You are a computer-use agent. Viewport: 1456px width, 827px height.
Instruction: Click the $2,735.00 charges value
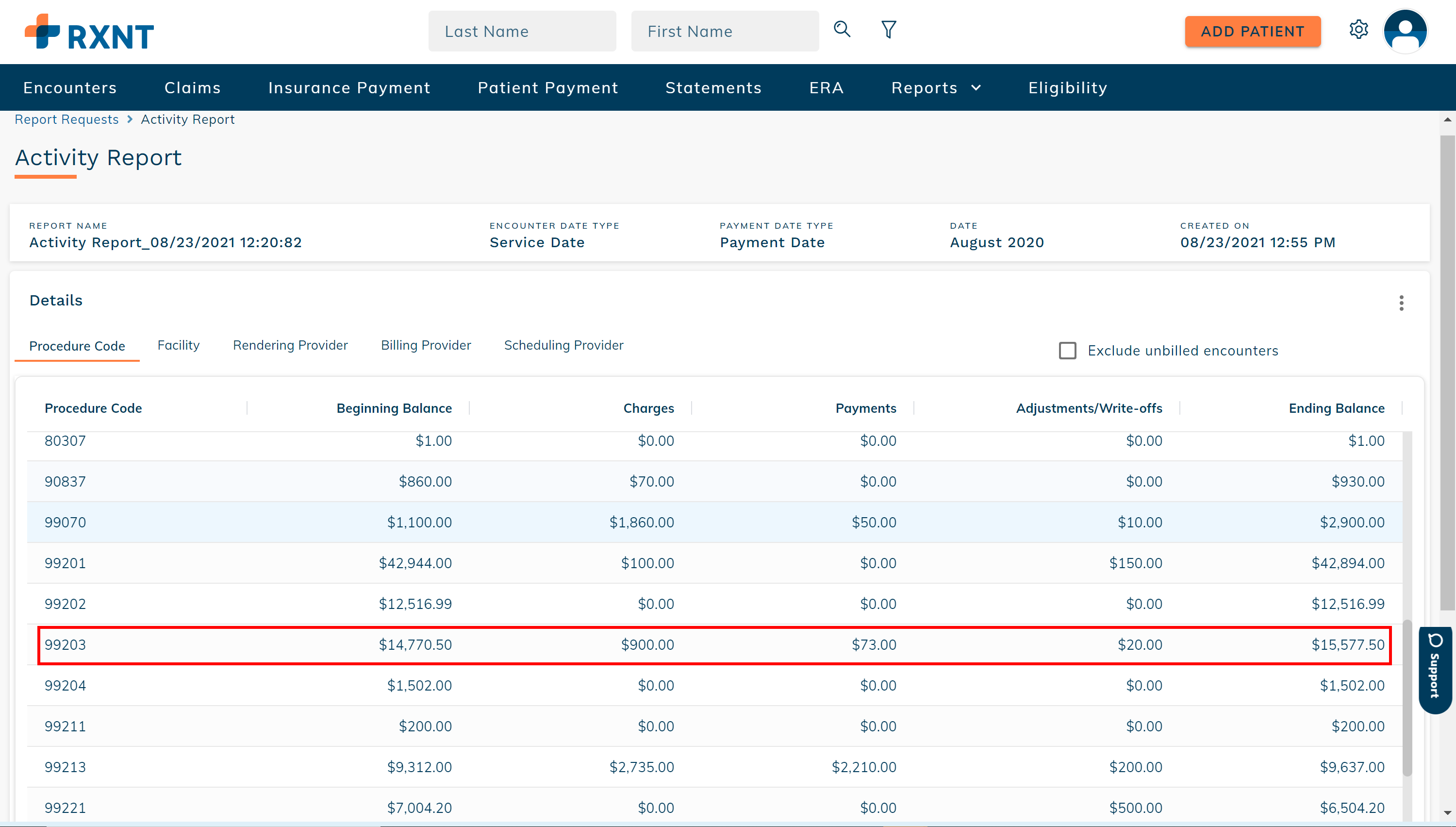642,768
